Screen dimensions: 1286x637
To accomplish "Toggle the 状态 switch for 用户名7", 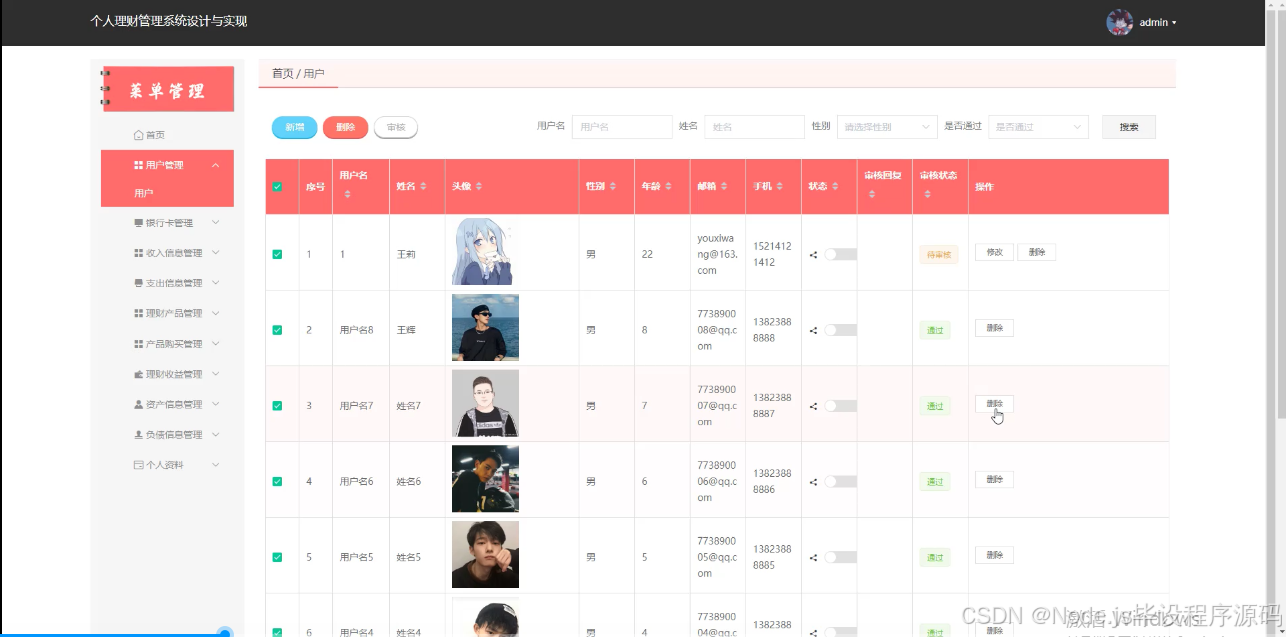I will pyautogui.click(x=841, y=406).
